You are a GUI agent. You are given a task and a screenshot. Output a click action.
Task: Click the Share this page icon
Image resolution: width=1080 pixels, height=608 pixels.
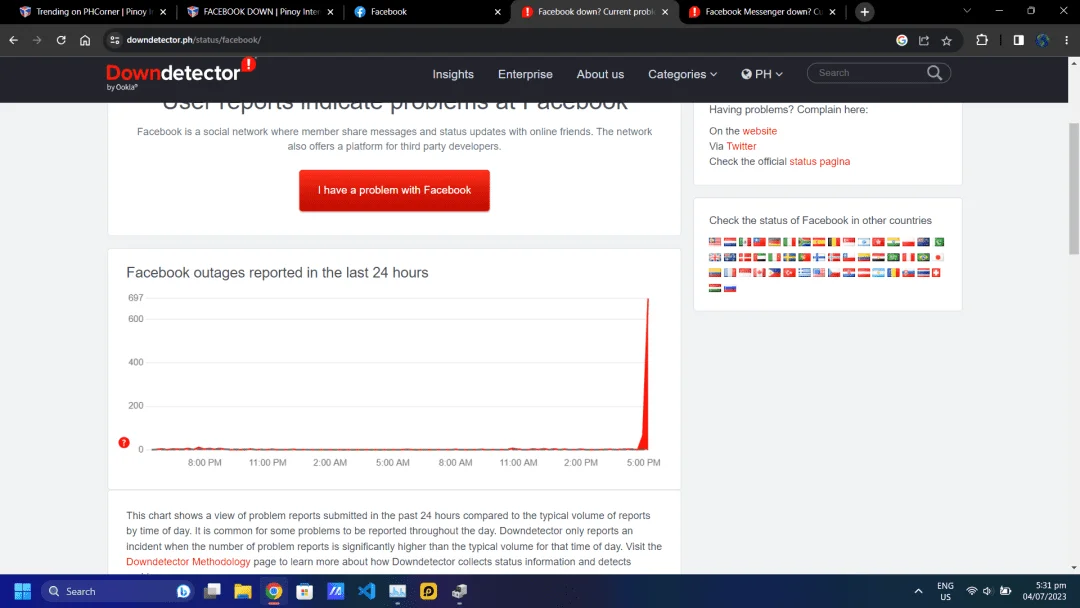point(924,41)
